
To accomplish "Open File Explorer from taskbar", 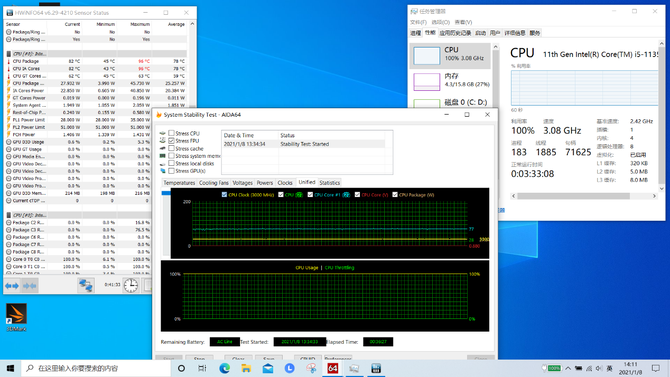I will pos(246,368).
